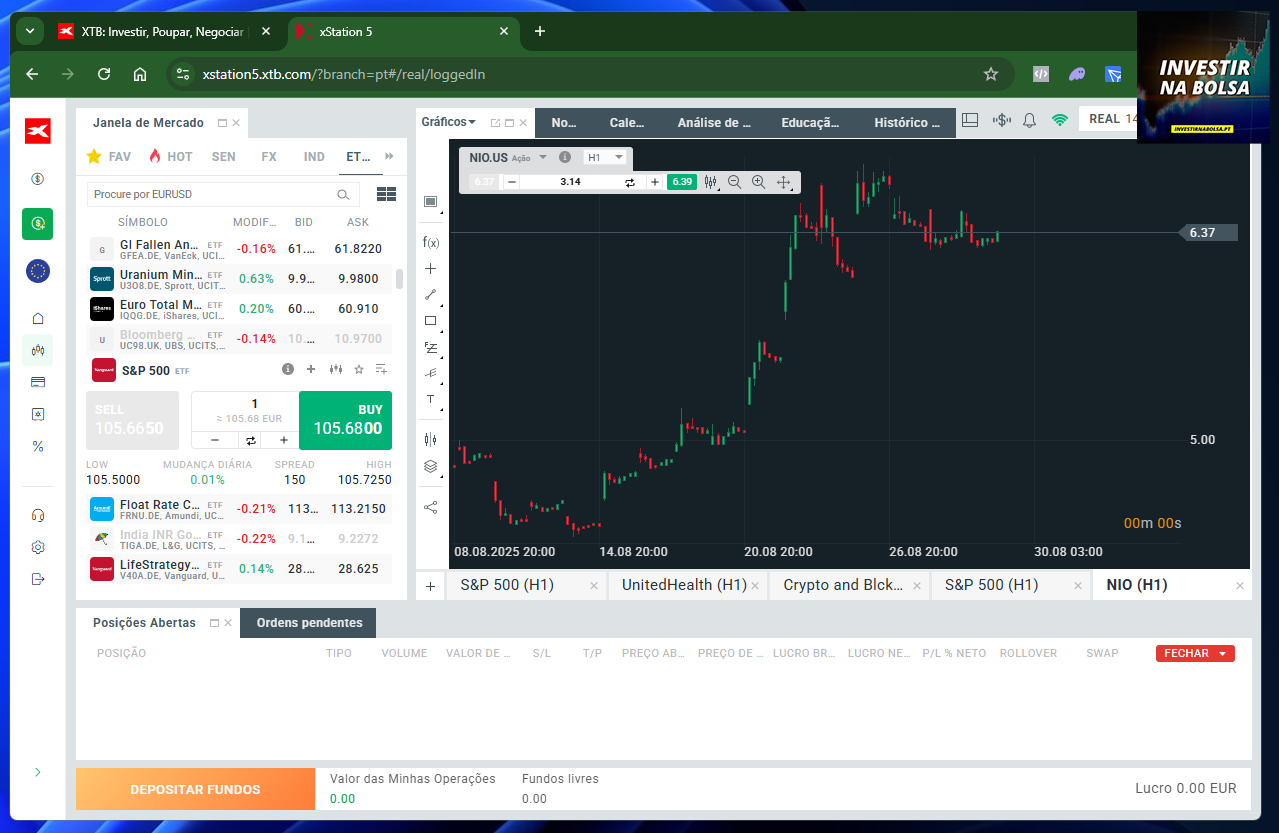Click the Procure por EURUSD search field
This screenshot has height=833, width=1279.
223,194
